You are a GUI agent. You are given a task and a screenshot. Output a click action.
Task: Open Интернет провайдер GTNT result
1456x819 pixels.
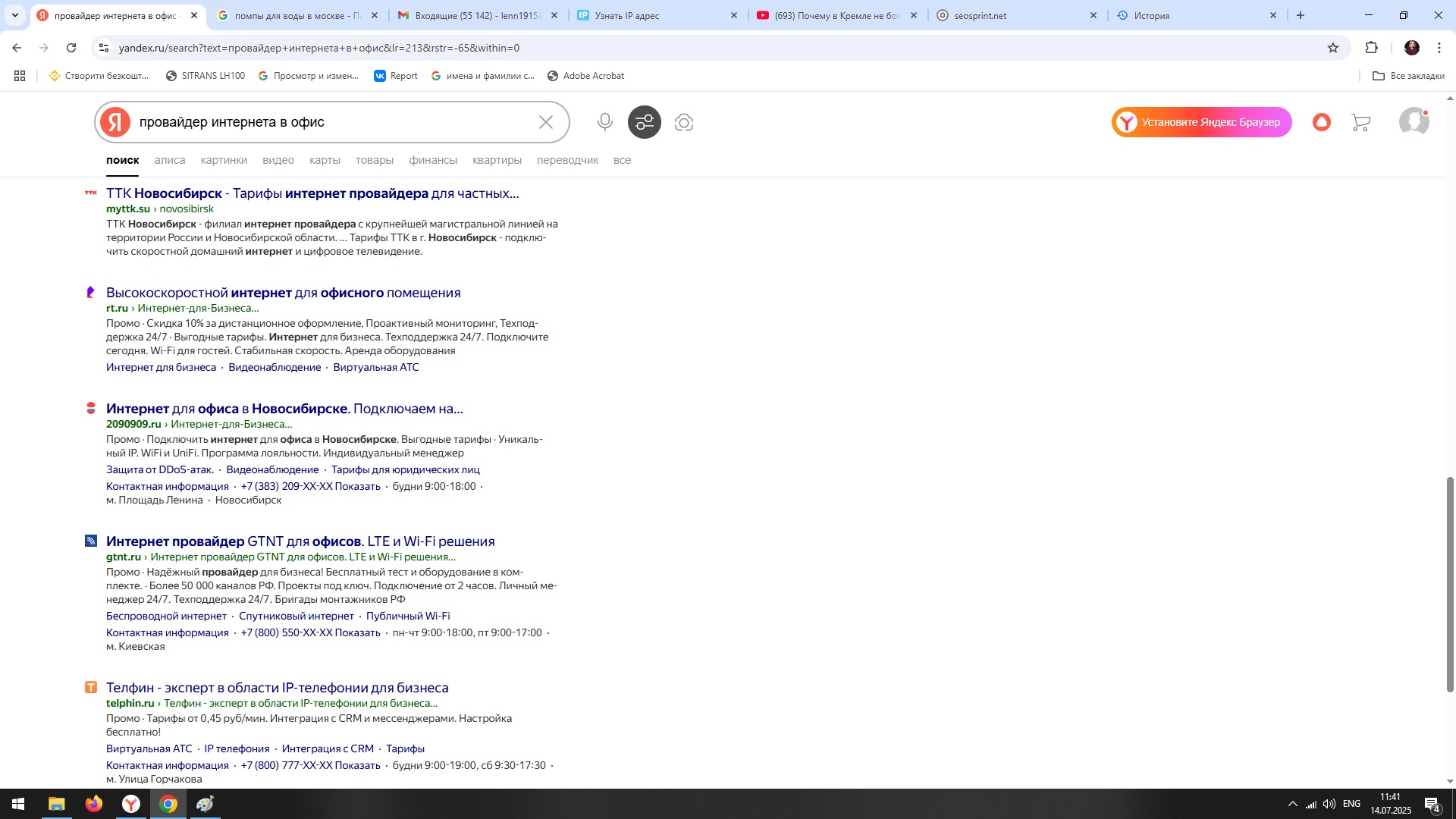[x=300, y=541]
